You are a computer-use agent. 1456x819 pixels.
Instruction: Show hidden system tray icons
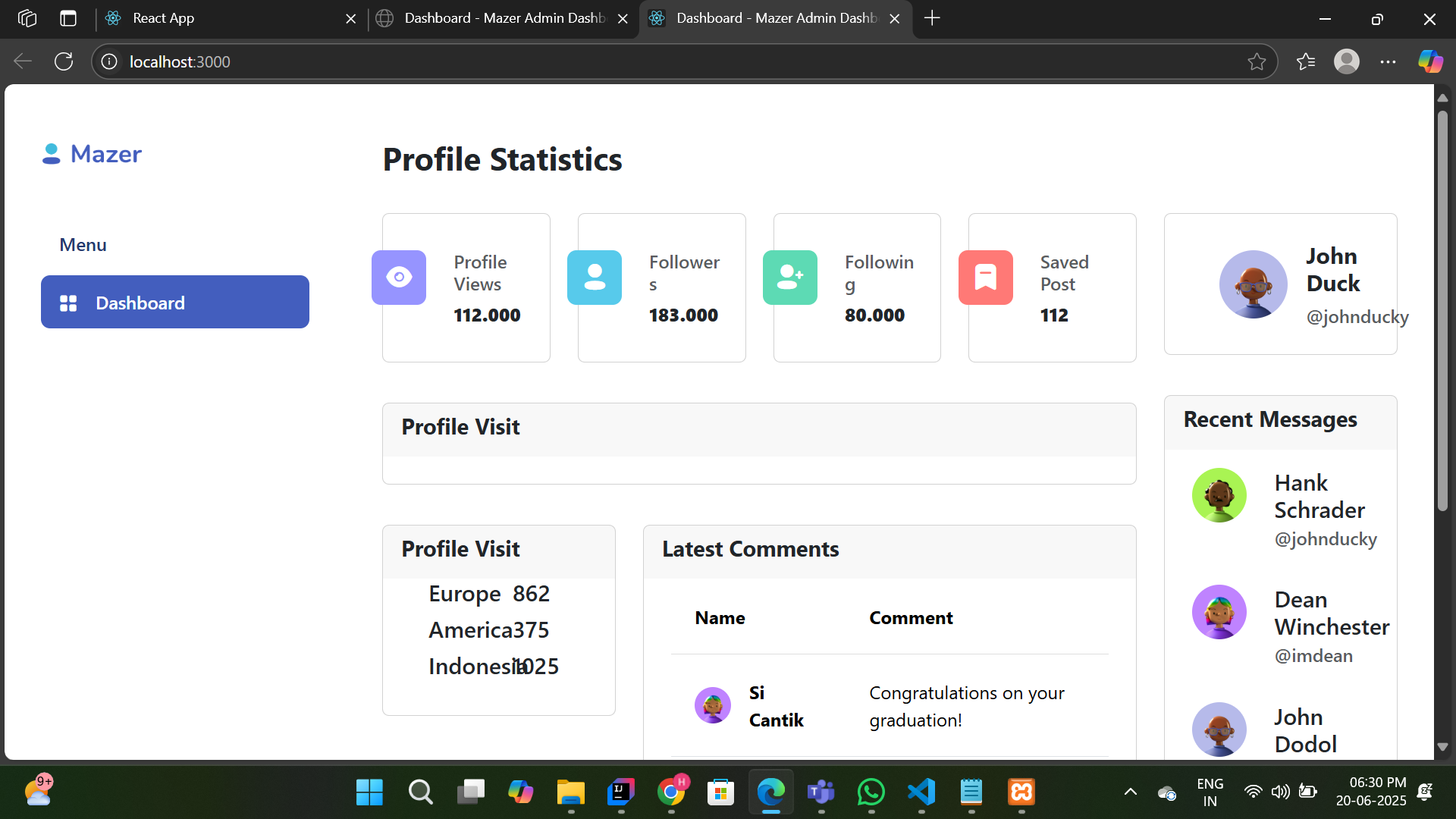(1130, 792)
